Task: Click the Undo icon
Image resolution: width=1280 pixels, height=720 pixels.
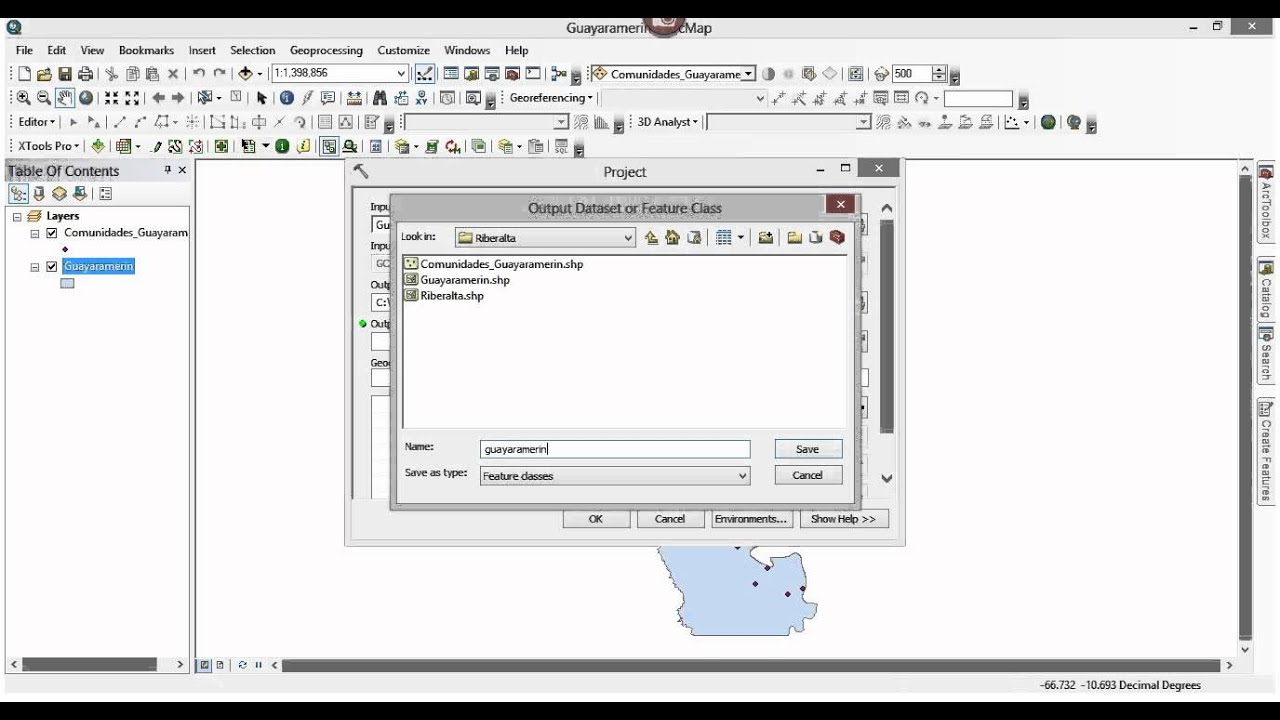Action: coord(199,74)
